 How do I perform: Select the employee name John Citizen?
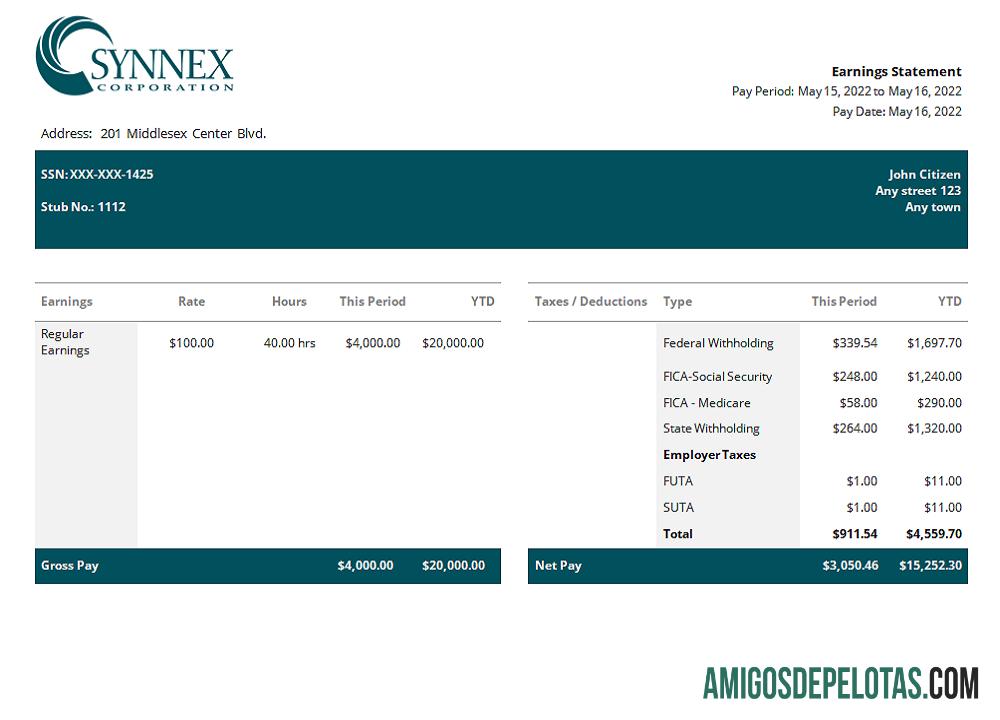(924, 174)
